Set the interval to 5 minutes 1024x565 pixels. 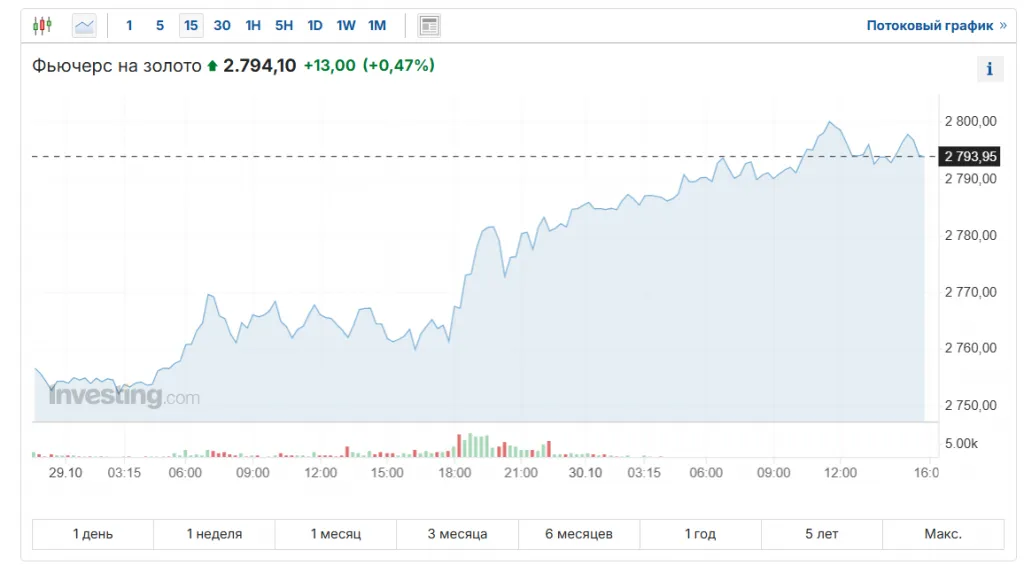pyautogui.click(x=160, y=25)
